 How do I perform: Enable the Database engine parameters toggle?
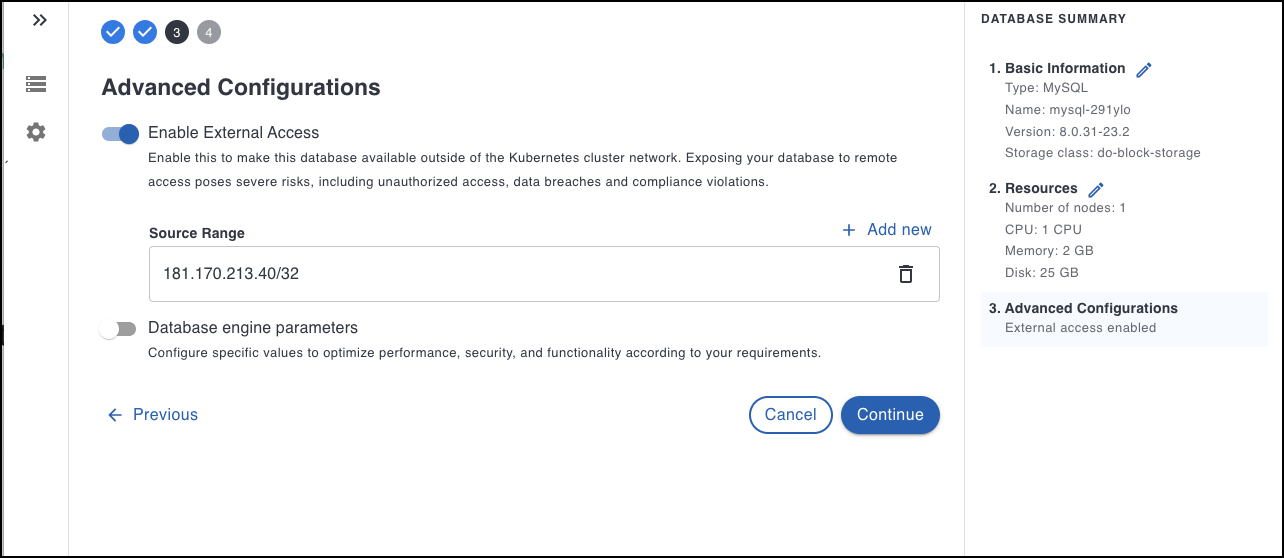click(x=118, y=329)
